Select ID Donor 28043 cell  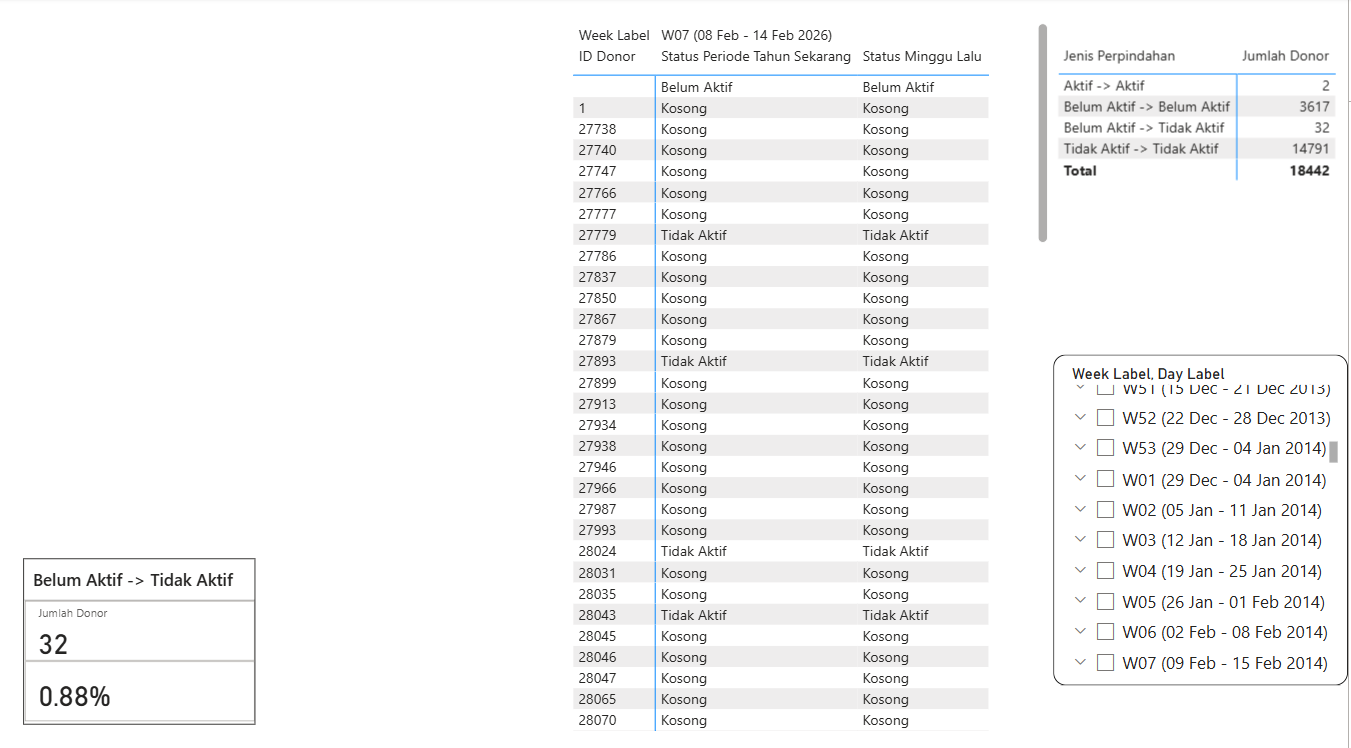pos(597,615)
